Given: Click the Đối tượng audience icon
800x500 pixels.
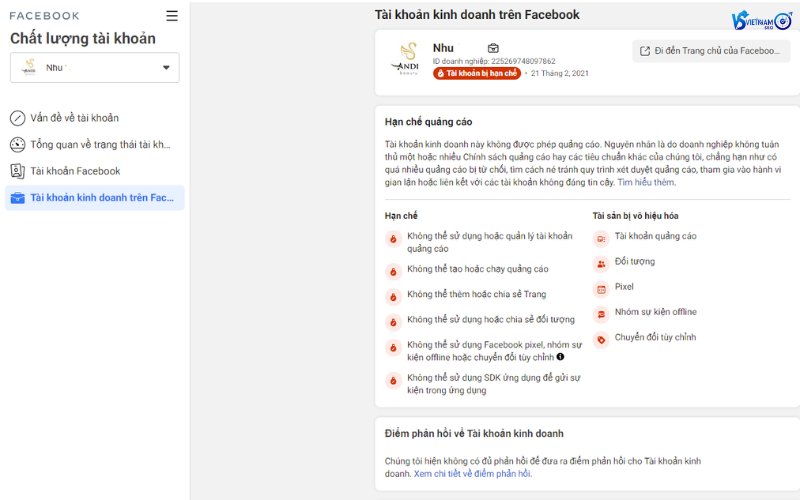Looking at the screenshot, I should click(x=601, y=263).
